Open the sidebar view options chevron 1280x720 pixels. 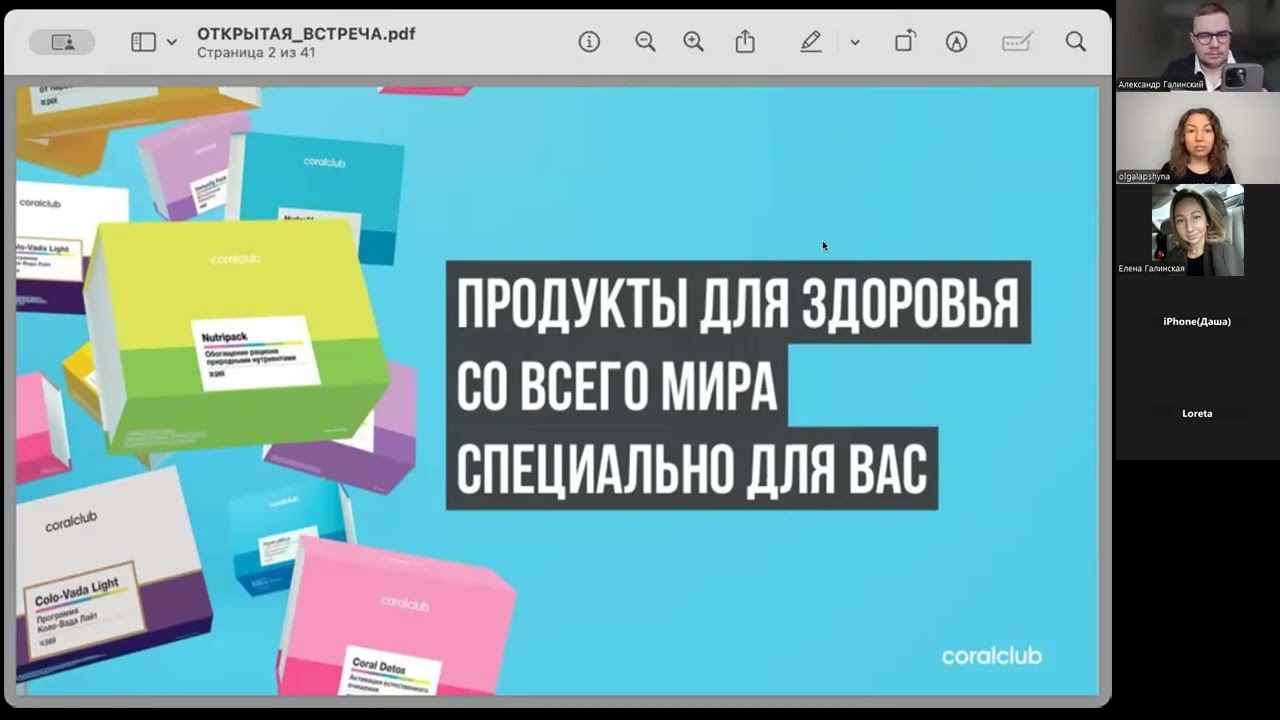171,42
